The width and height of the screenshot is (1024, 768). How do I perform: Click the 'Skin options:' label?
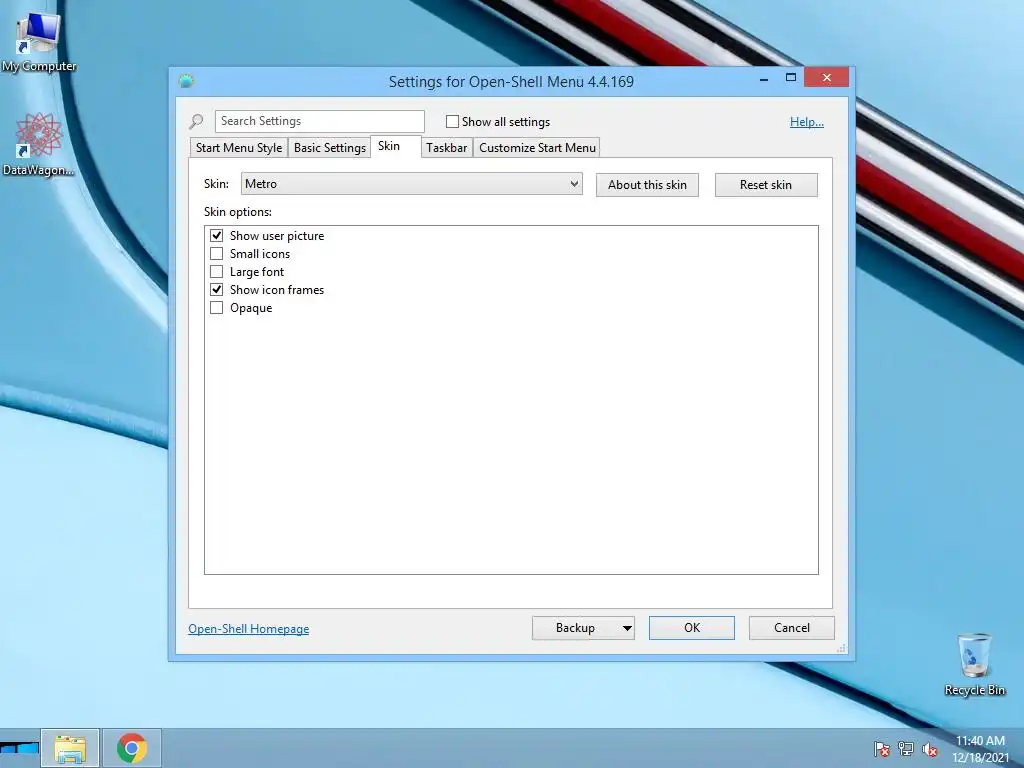238,212
